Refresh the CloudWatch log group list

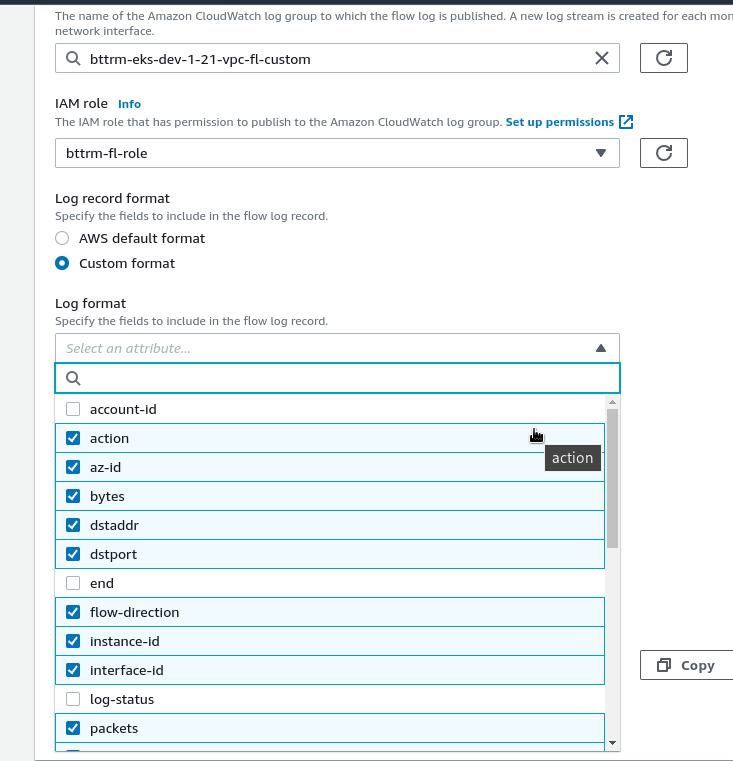[x=664, y=58]
